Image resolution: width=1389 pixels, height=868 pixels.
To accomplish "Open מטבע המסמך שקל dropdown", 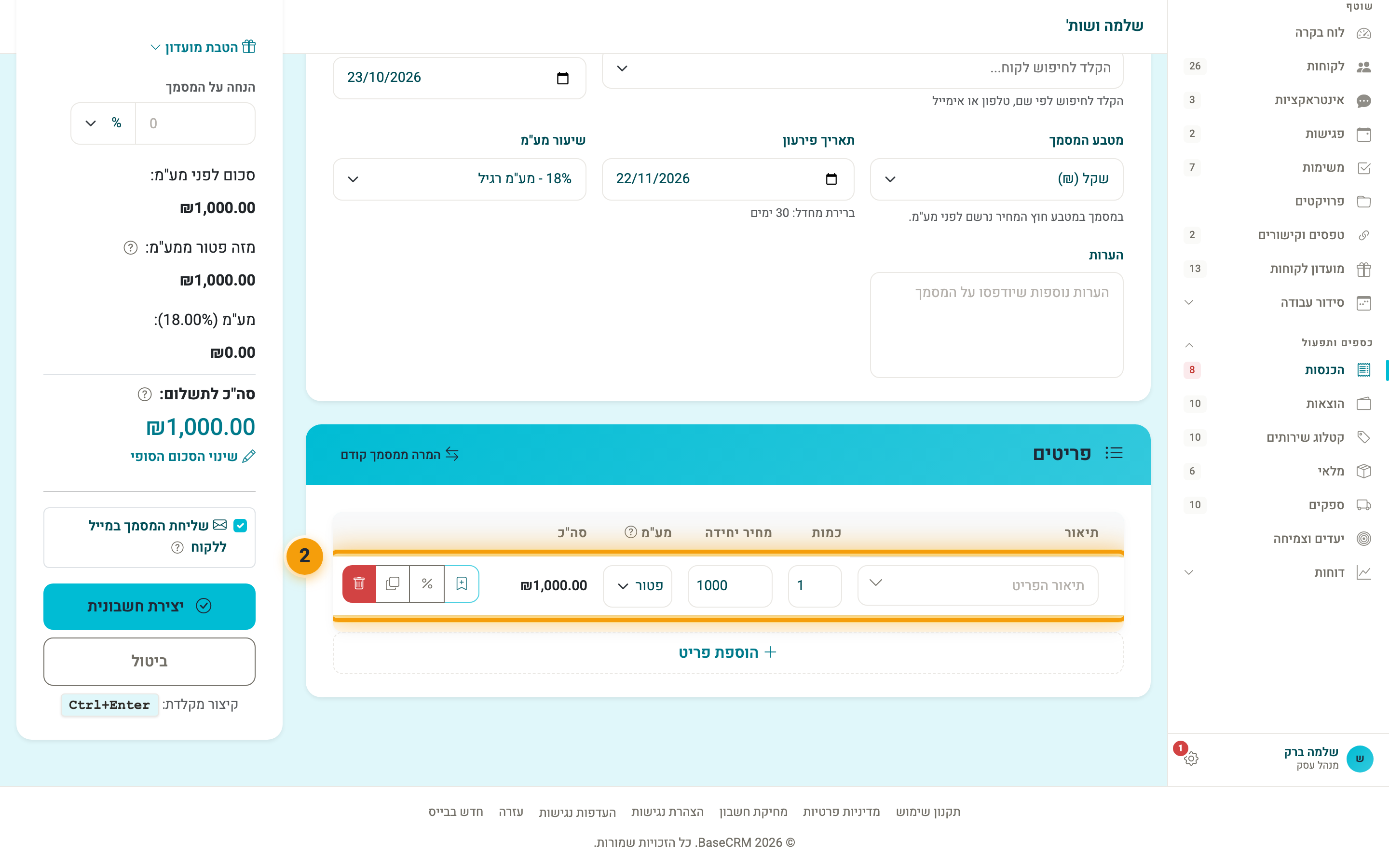I will tap(996, 179).
